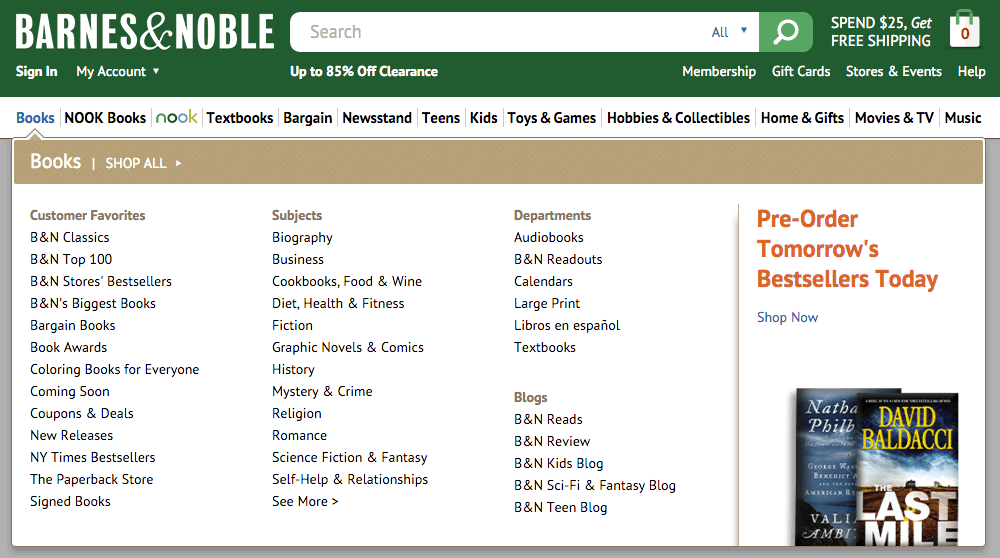The width and height of the screenshot is (1000, 558).
Task: Select the nook logo in navigation
Action: pos(176,117)
